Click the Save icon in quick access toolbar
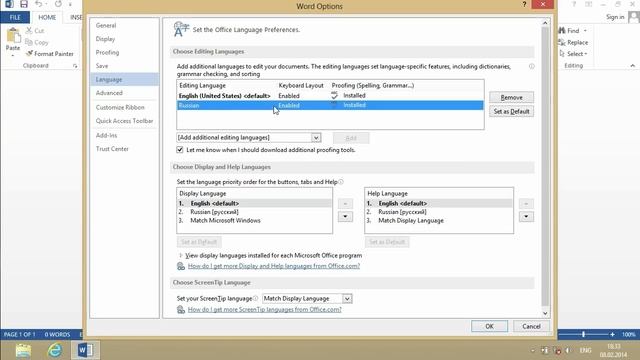Viewport: 640px width, 360px height. pos(24,4)
